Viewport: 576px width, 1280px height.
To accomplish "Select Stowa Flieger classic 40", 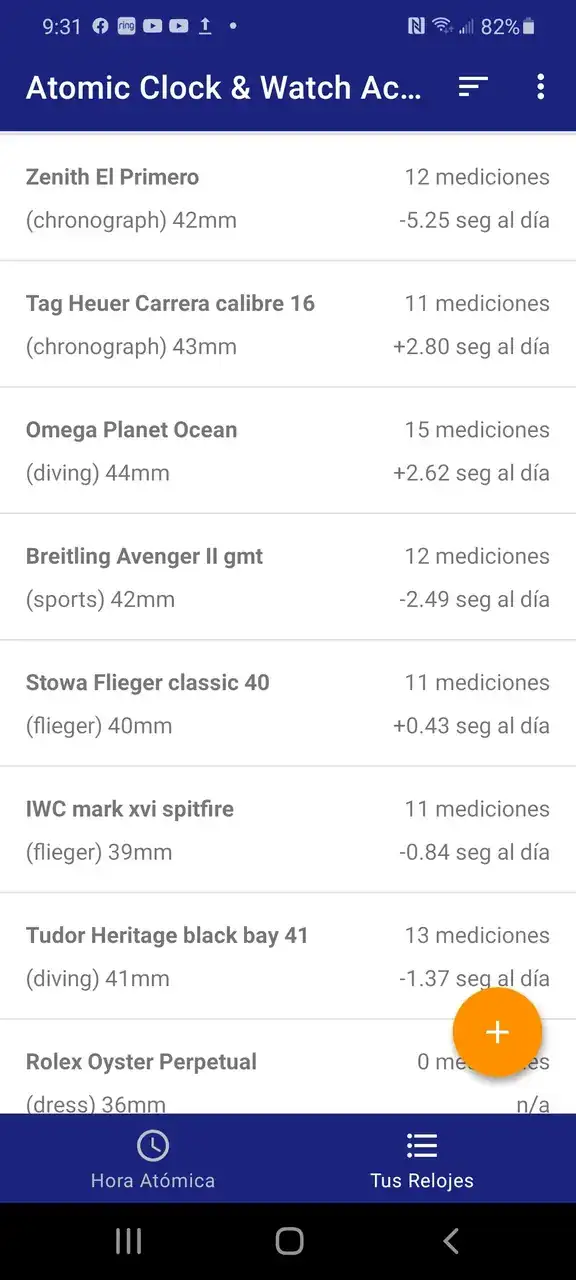I will click(x=288, y=704).
